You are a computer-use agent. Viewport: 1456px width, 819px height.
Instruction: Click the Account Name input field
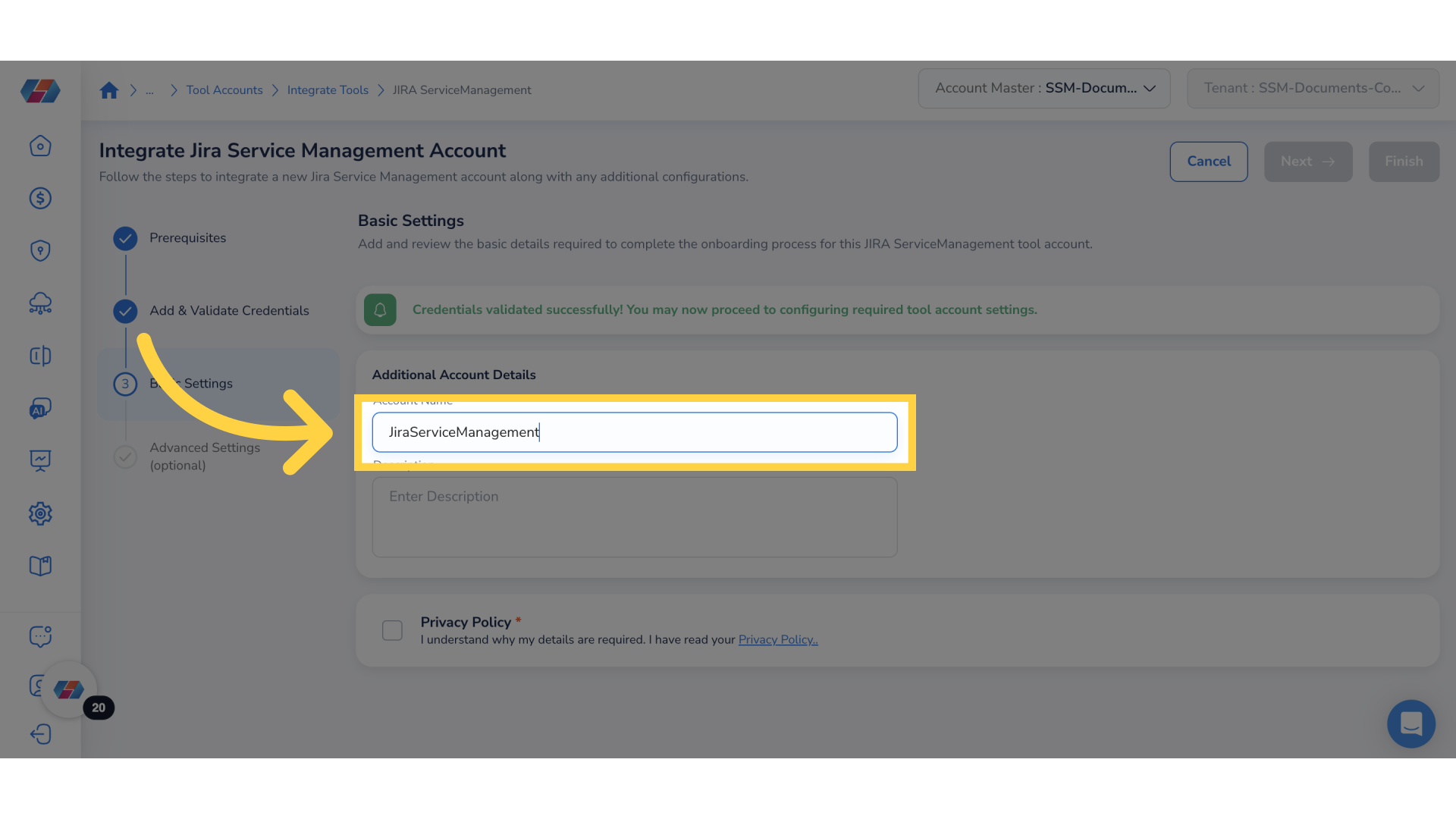[x=635, y=432]
